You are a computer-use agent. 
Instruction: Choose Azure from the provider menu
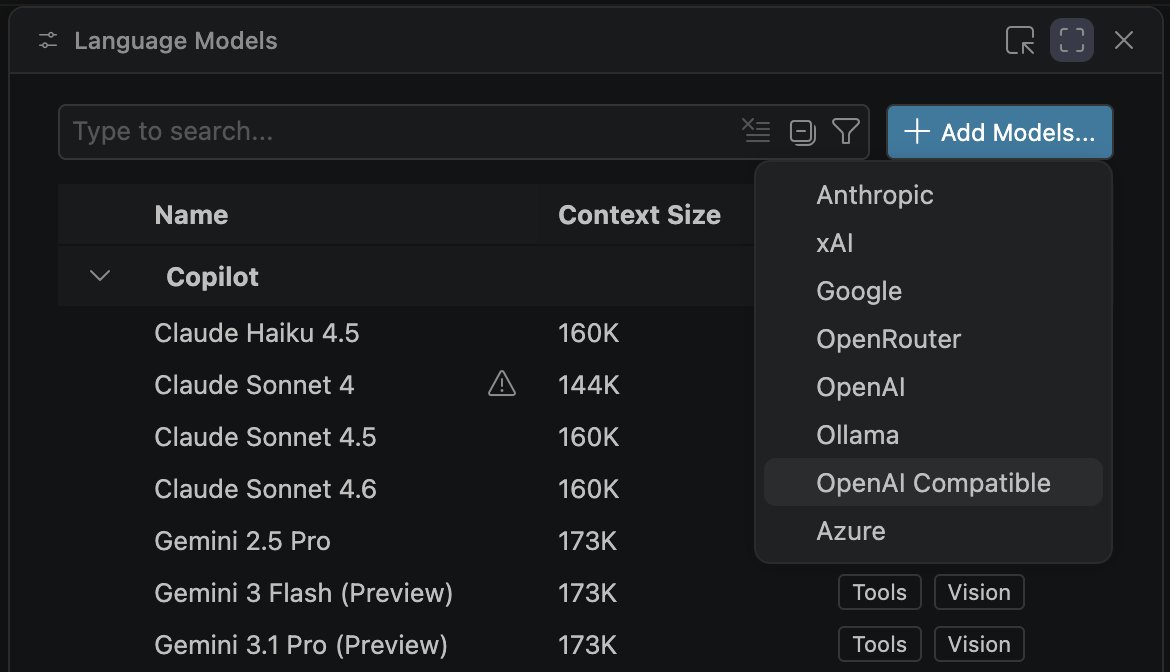933,531
